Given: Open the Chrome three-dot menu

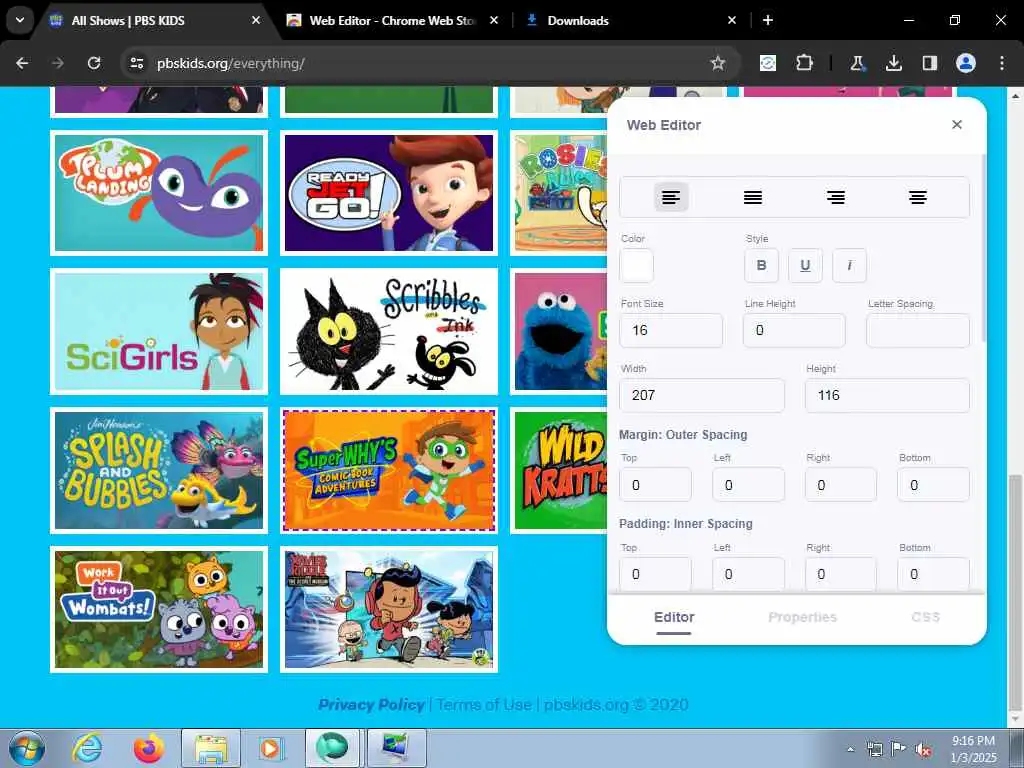Looking at the screenshot, I should pos(1002,63).
